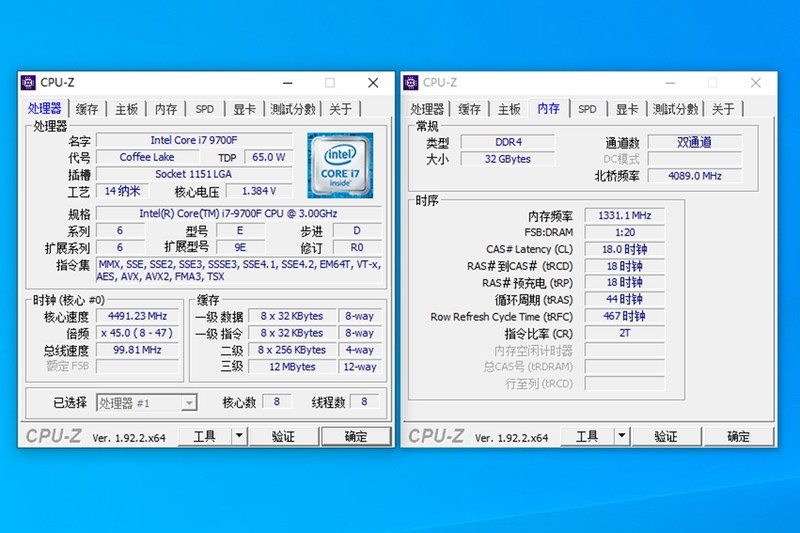Open 工具 dropdown arrow in the left window
The width and height of the screenshot is (800, 533).
[239, 436]
